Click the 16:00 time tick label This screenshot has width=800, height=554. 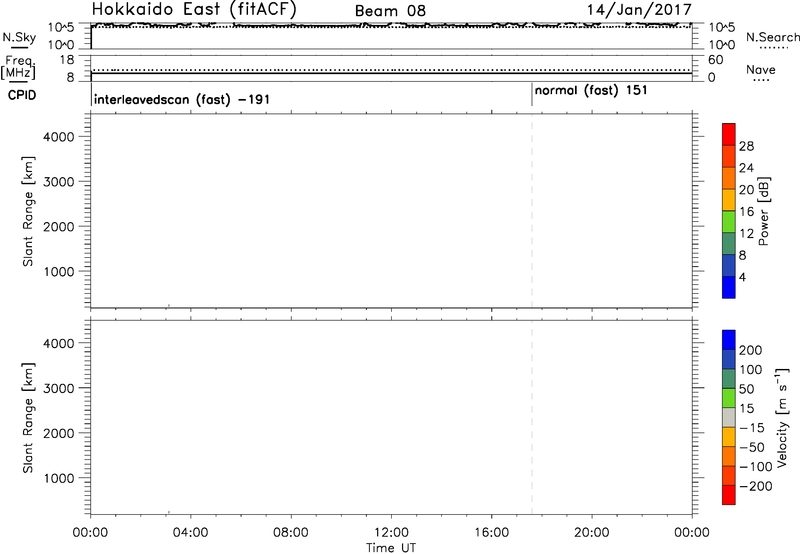click(491, 533)
